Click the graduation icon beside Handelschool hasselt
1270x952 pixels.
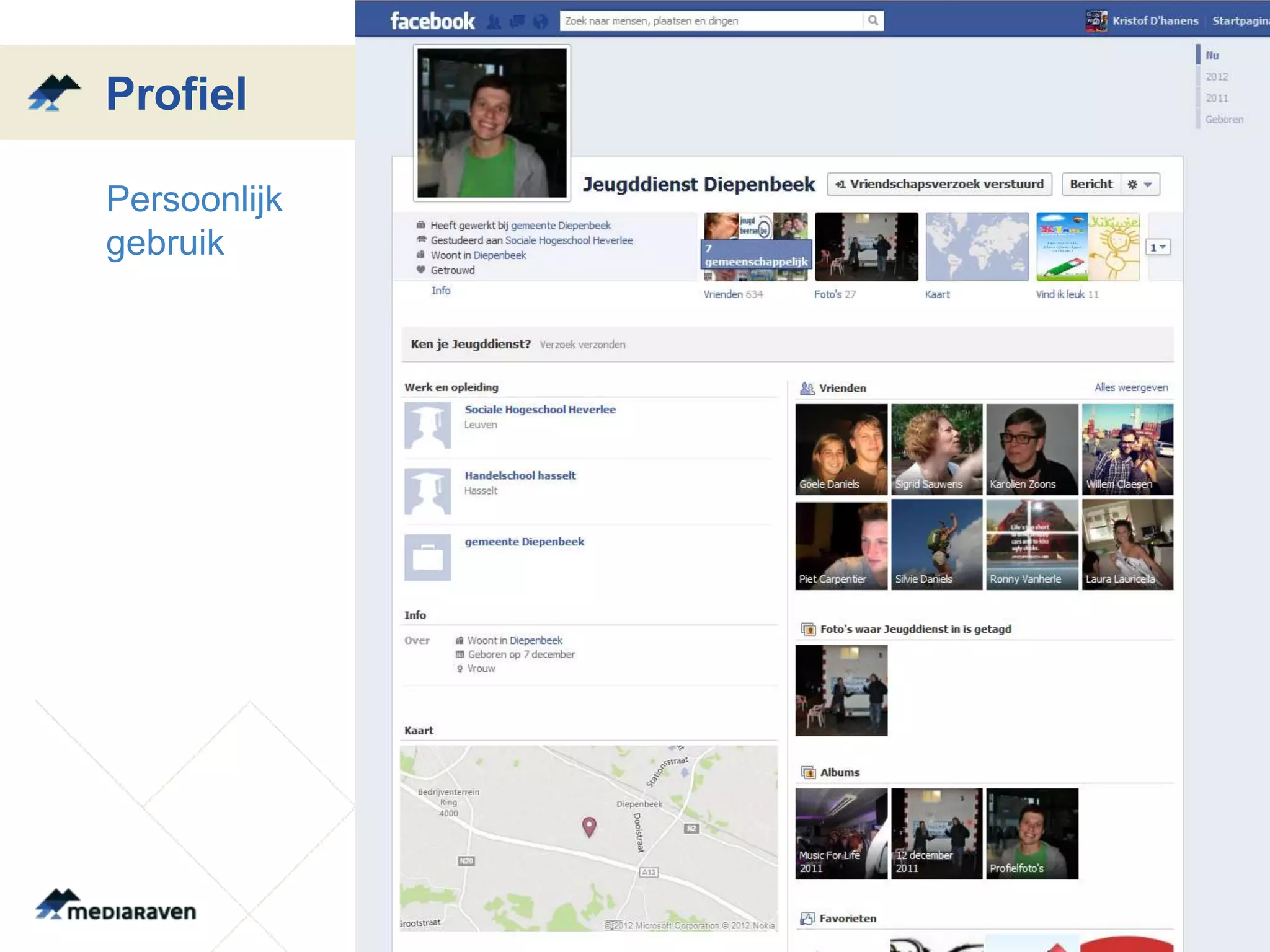(427, 491)
